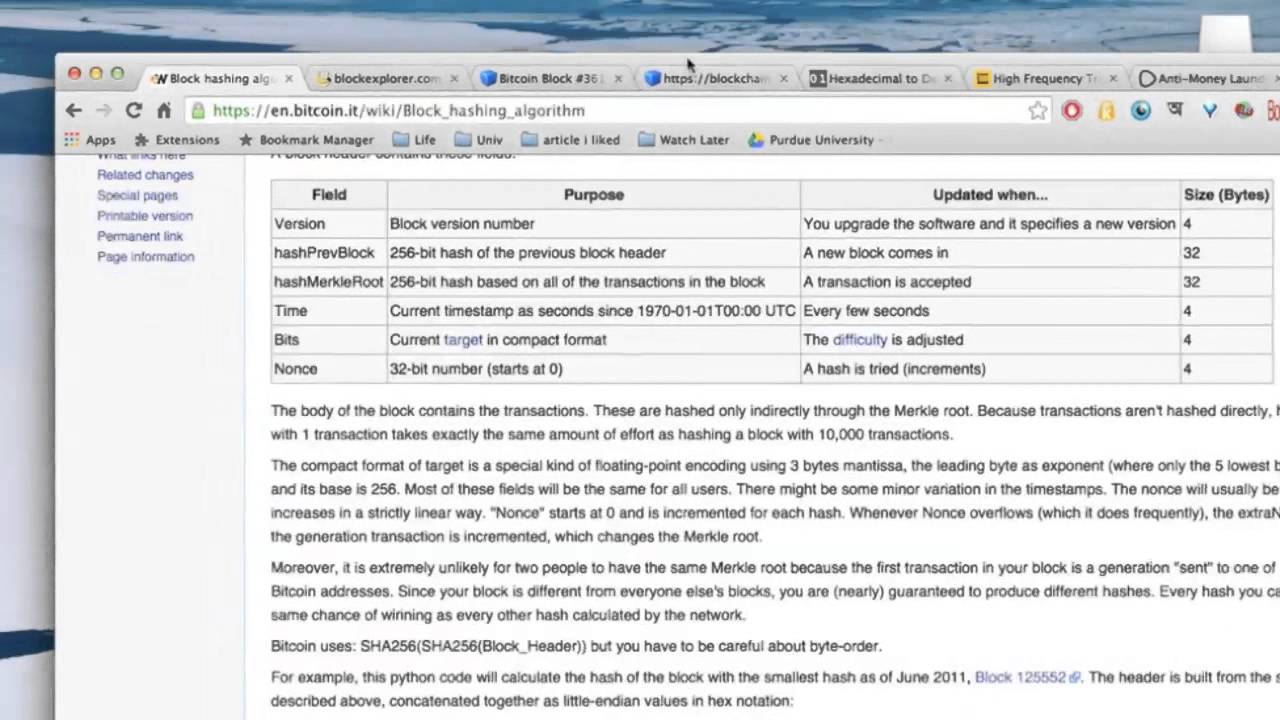
Task: Click the 'Every few seconds' cell
Action: tap(990, 311)
